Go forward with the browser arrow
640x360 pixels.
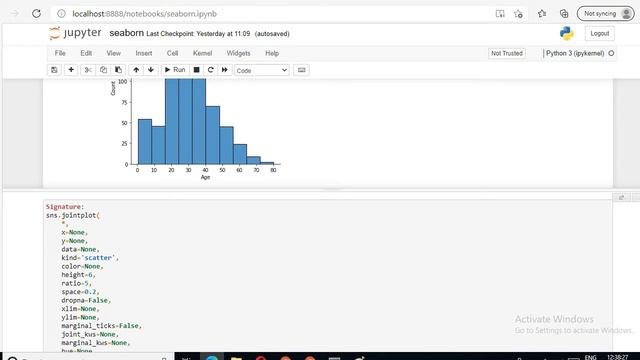(x=15, y=13)
